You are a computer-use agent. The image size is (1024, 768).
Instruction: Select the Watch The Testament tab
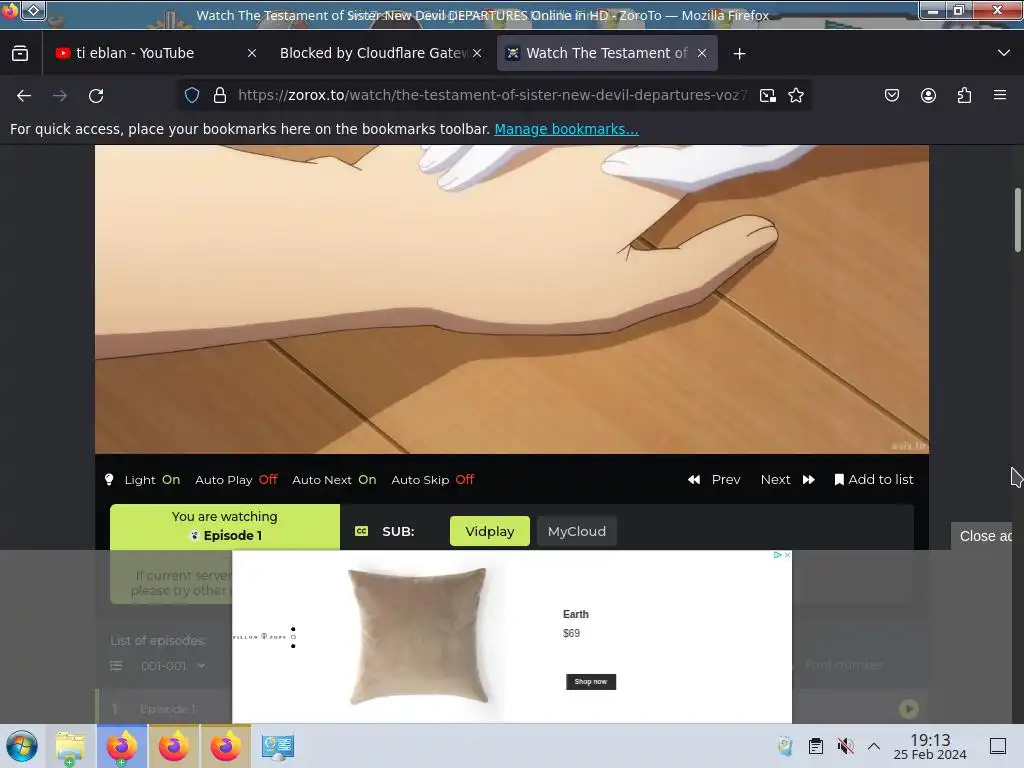606,53
